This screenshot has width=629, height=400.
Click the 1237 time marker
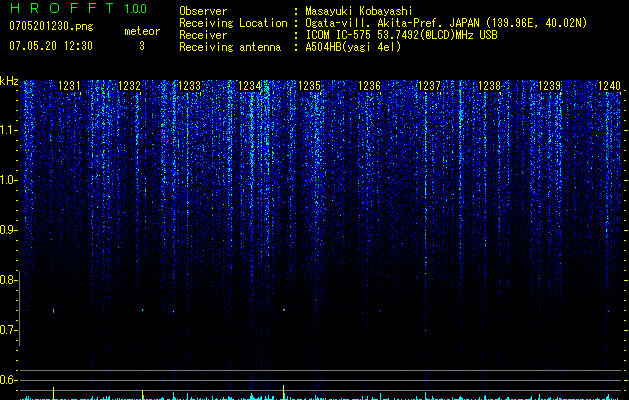tap(429, 86)
